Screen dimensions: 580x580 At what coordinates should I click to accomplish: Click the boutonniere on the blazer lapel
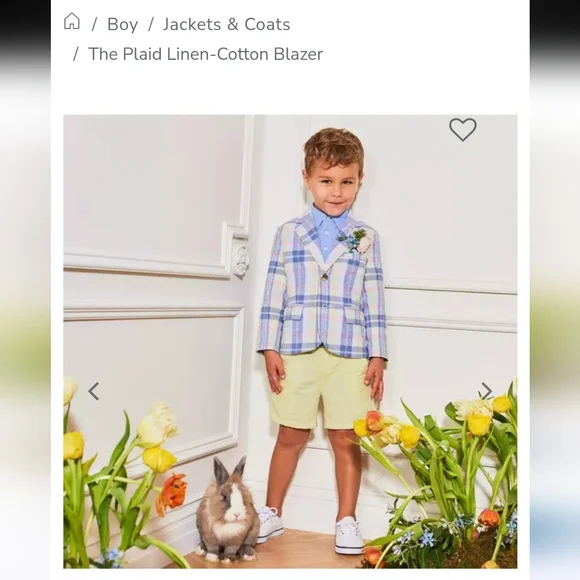coord(355,240)
